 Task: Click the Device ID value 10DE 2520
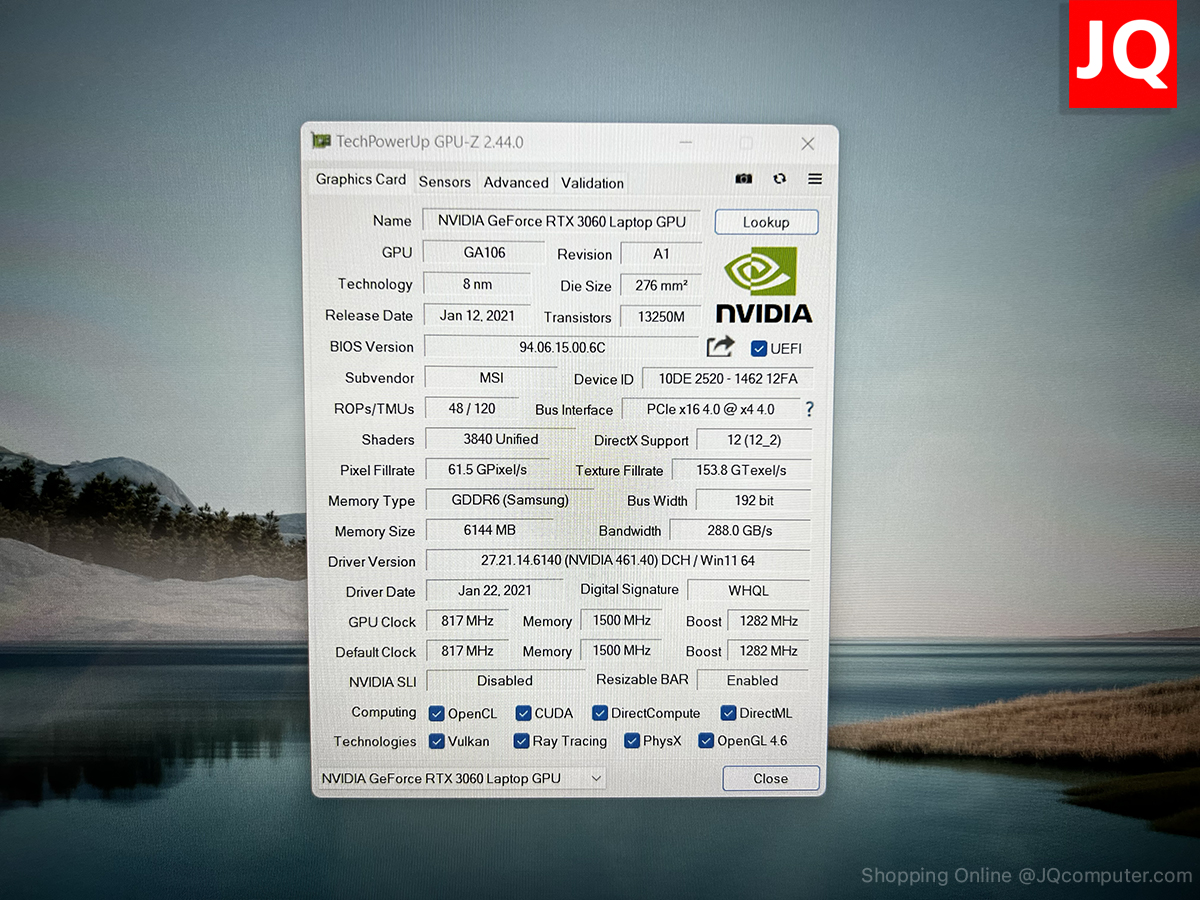point(728,379)
